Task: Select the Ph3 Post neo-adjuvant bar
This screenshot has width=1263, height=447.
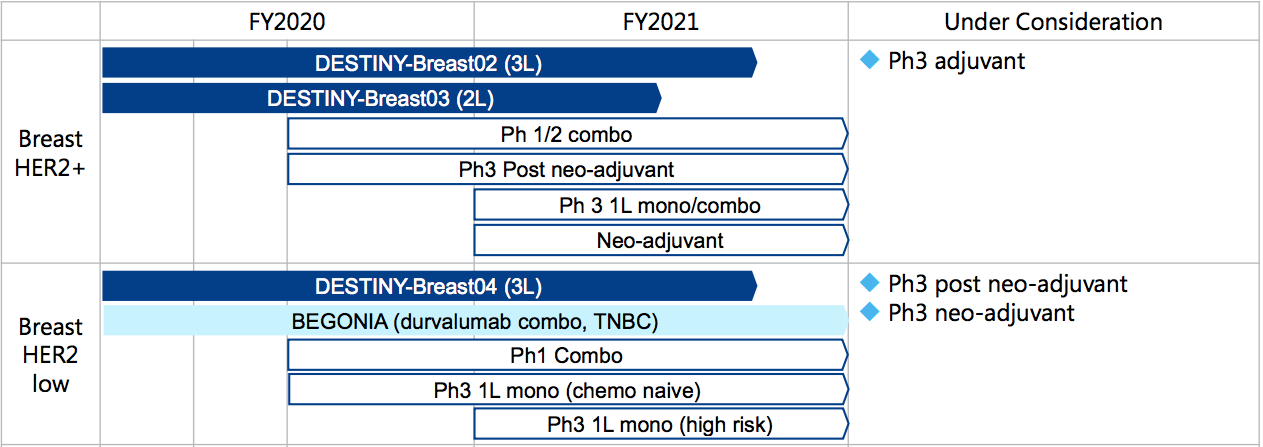Action: pos(566,169)
